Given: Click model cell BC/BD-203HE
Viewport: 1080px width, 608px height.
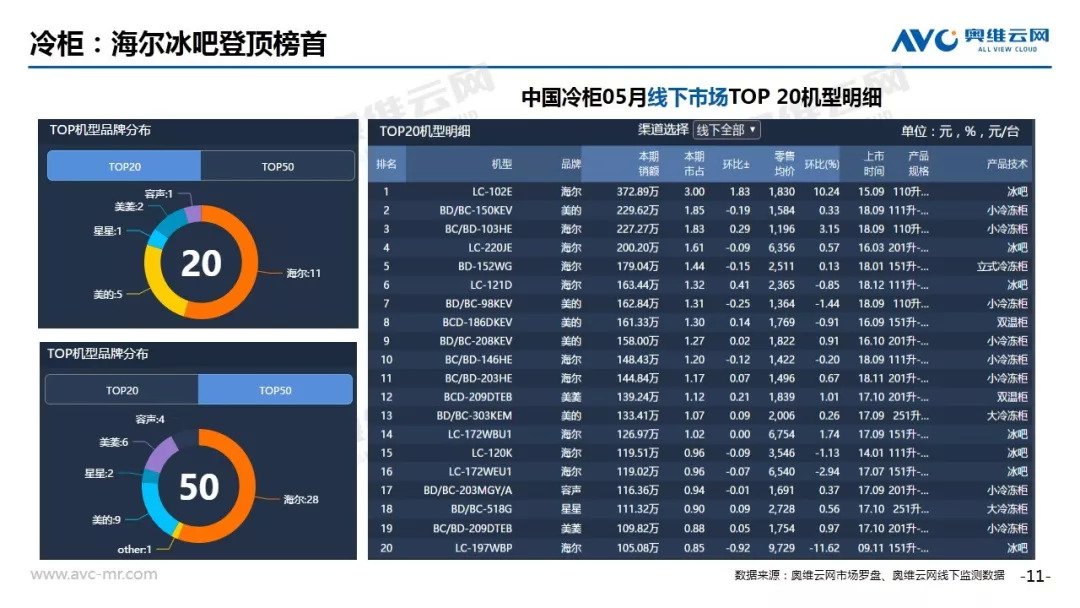Looking at the screenshot, I should pyautogui.click(x=478, y=378).
